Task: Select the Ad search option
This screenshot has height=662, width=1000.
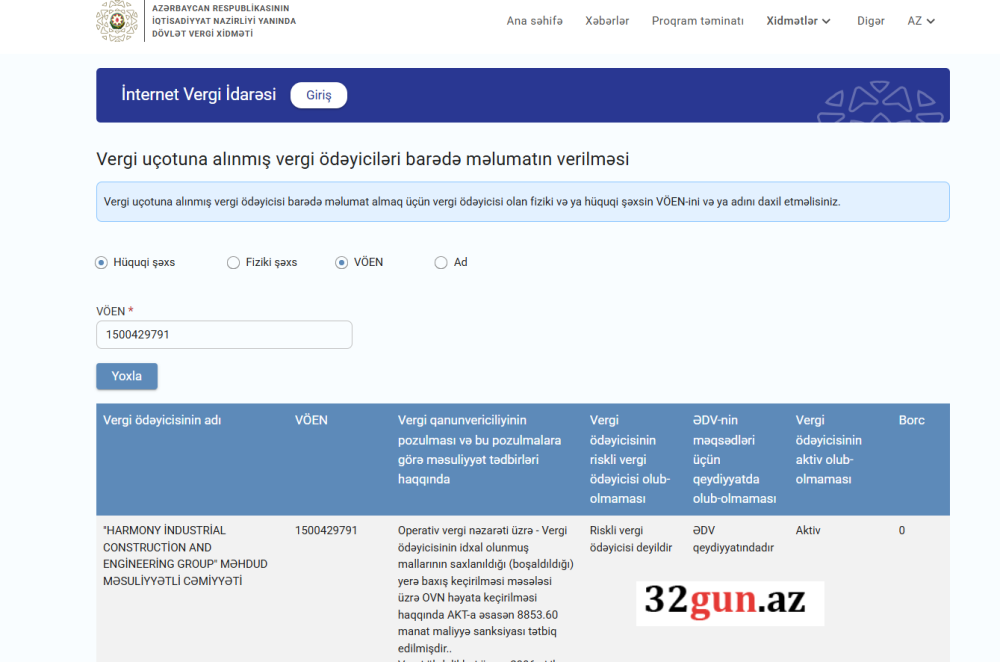Action: (x=440, y=262)
